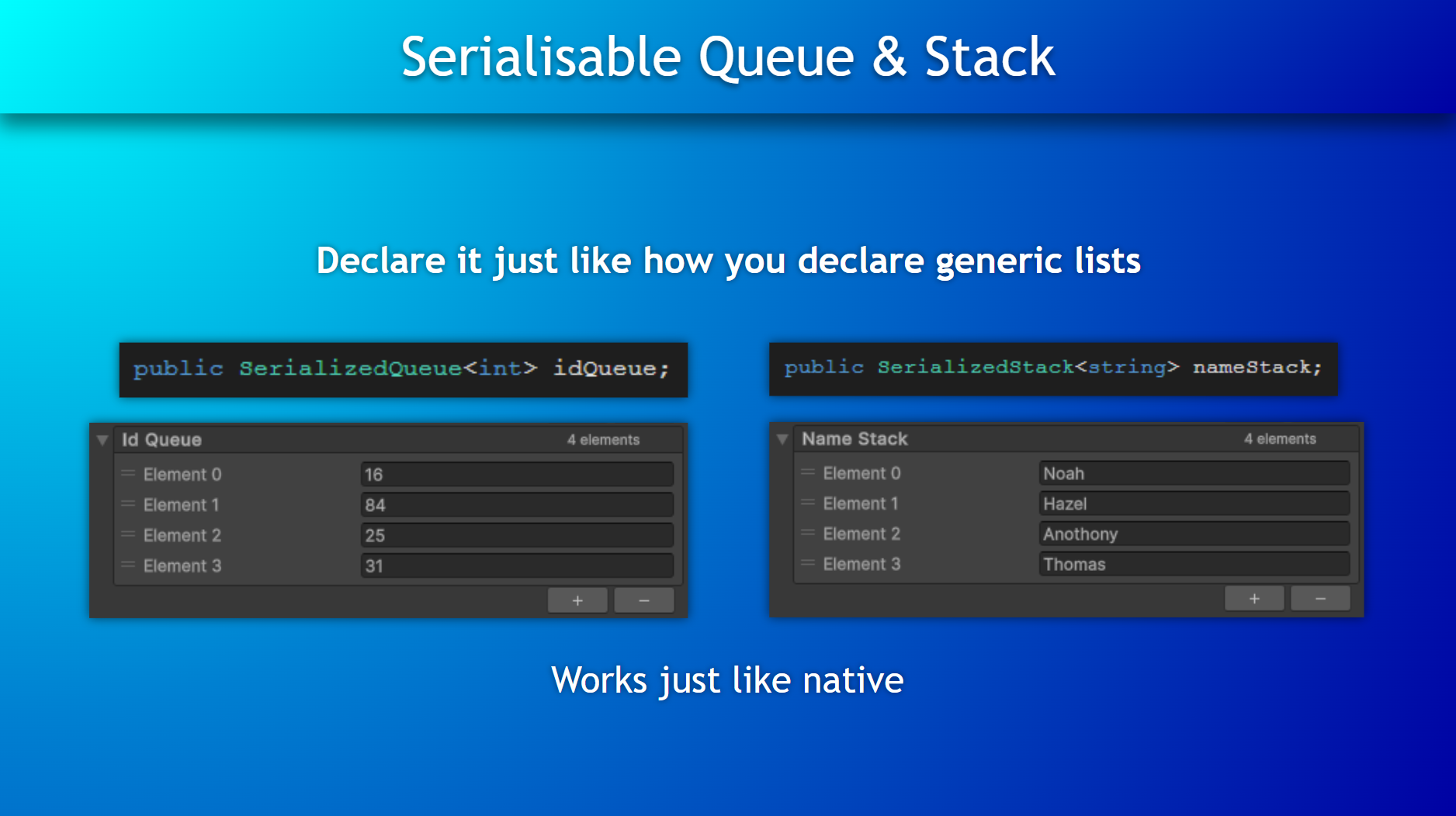
Task: Collapse the Name Stack foldout triangle
Action: tap(782, 439)
